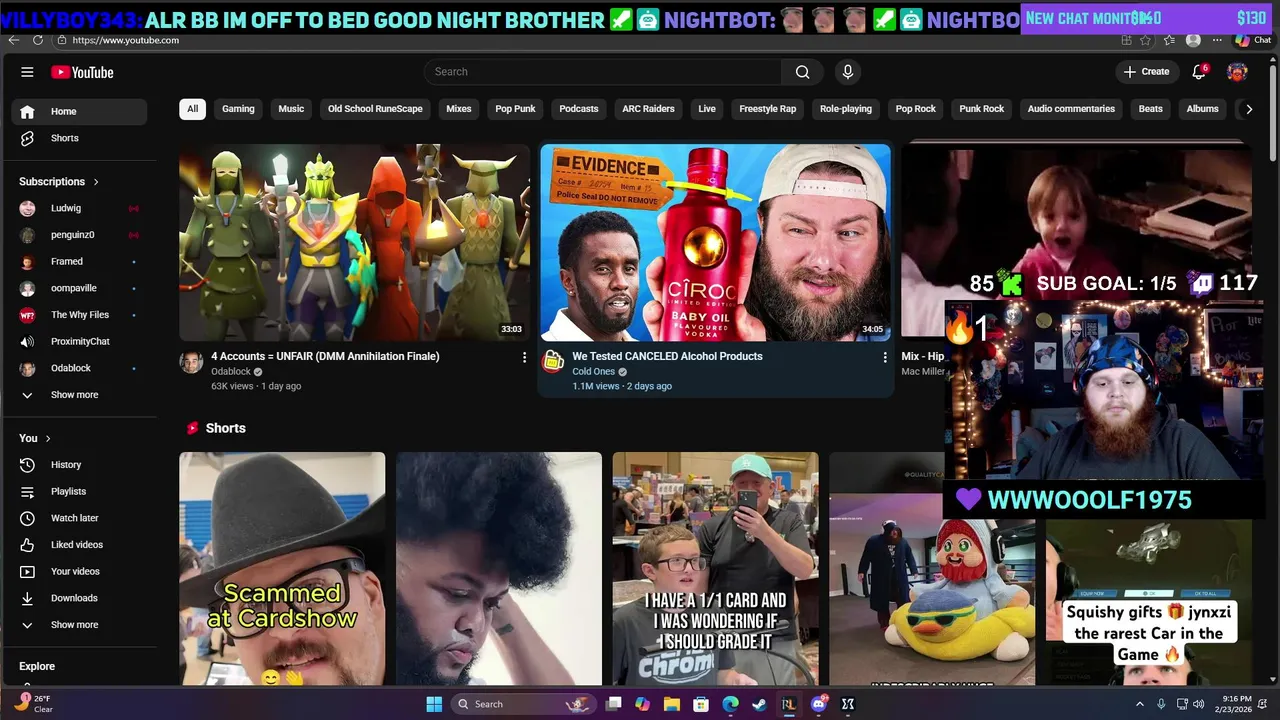Start voice search with the microphone icon
1280x720 pixels.
click(848, 72)
